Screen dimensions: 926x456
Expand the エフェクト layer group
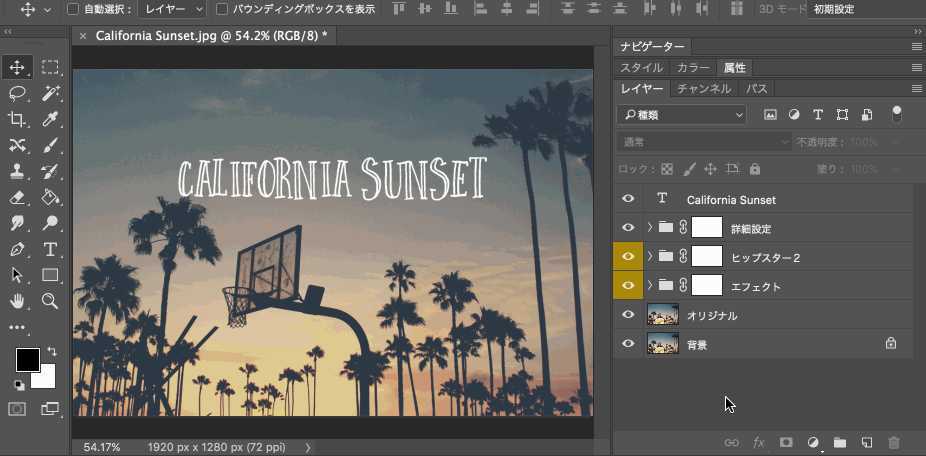[x=650, y=286]
